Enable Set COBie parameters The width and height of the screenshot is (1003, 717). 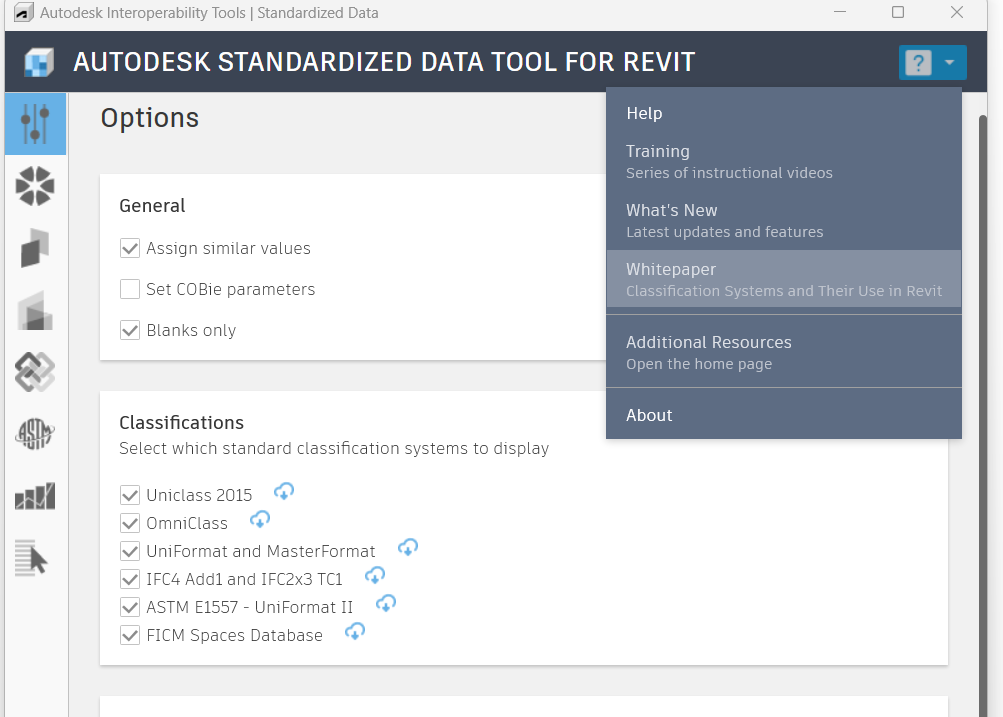(x=130, y=288)
